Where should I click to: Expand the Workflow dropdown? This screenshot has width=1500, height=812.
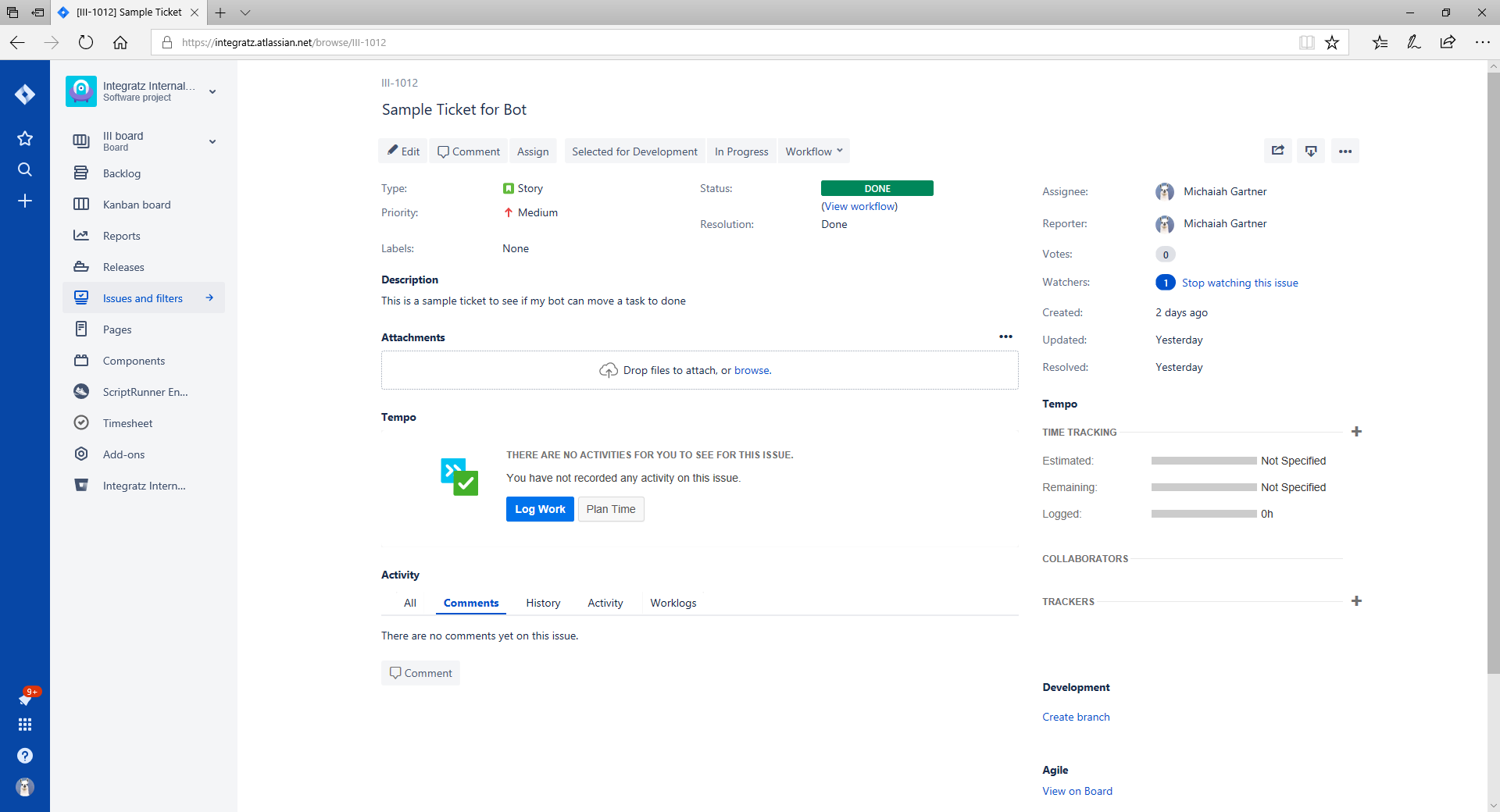click(x=813, y=151)
